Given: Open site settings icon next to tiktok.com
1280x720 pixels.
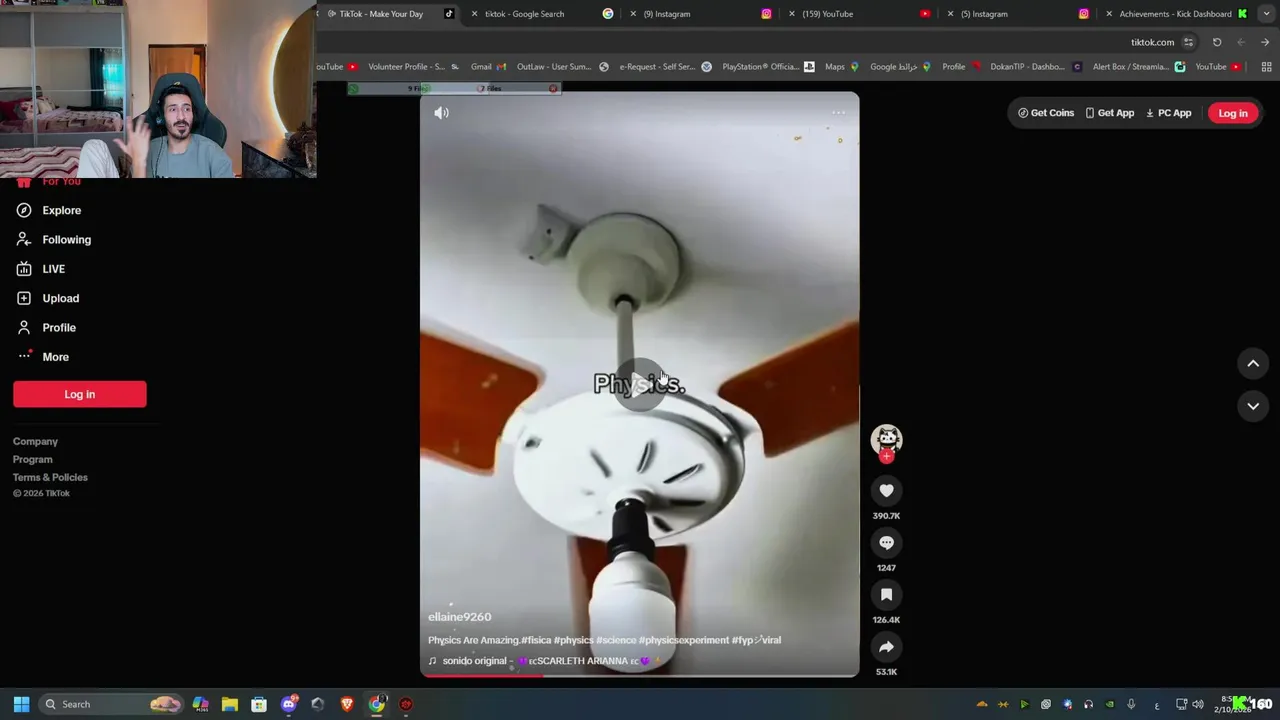Looking at the screenshot, I should click(1188, 42).
